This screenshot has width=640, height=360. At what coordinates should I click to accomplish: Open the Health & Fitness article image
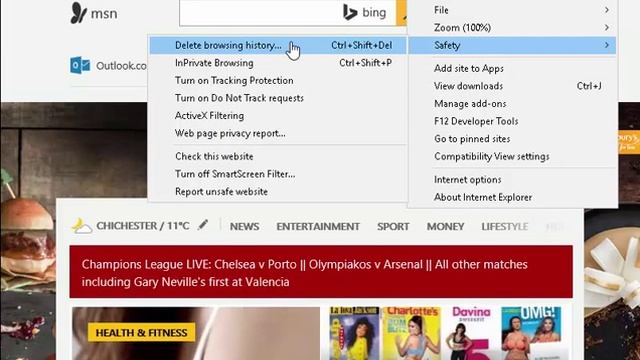(x=196, y=333)
